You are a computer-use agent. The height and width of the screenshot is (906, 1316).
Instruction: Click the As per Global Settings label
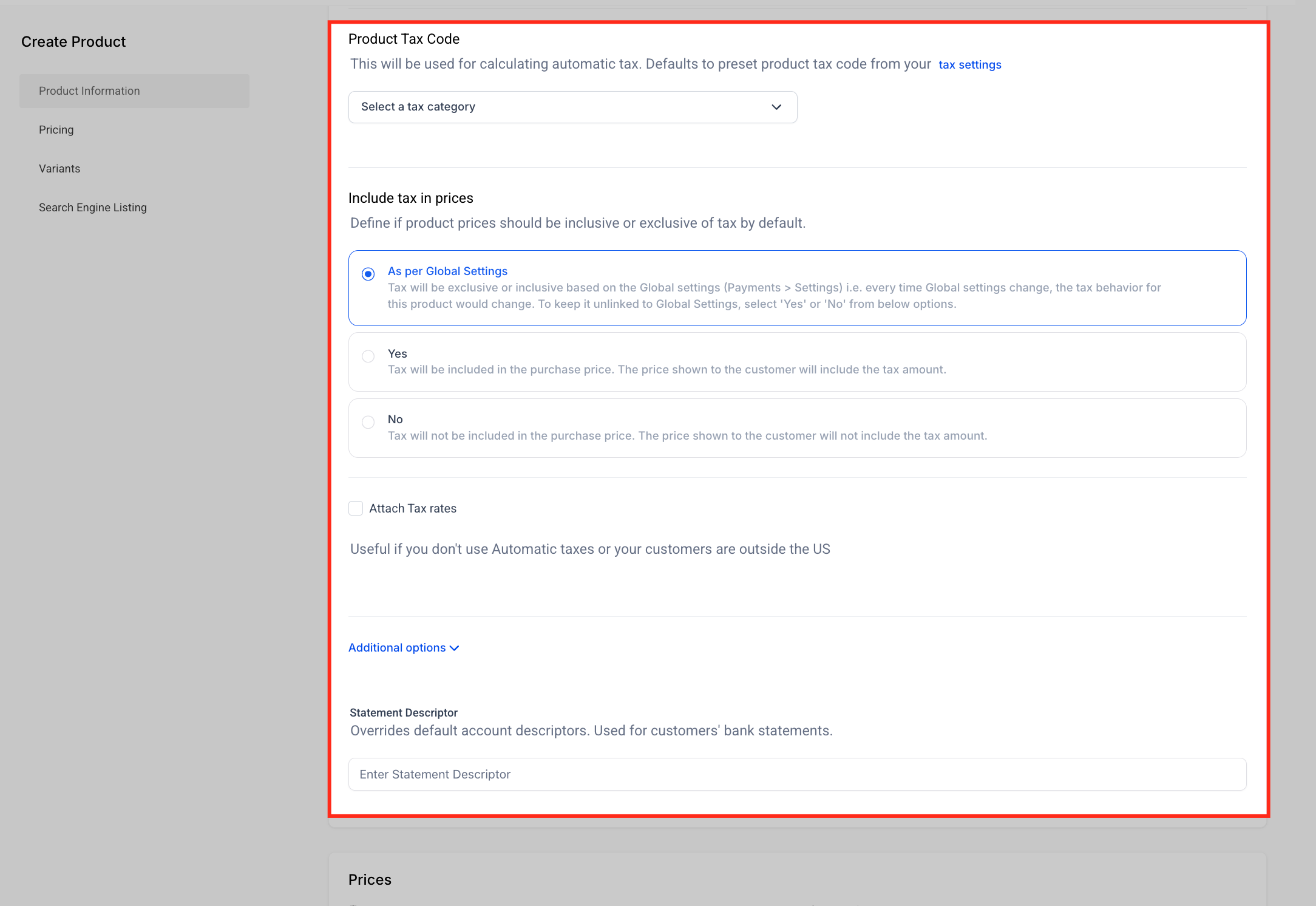point(447,271)
